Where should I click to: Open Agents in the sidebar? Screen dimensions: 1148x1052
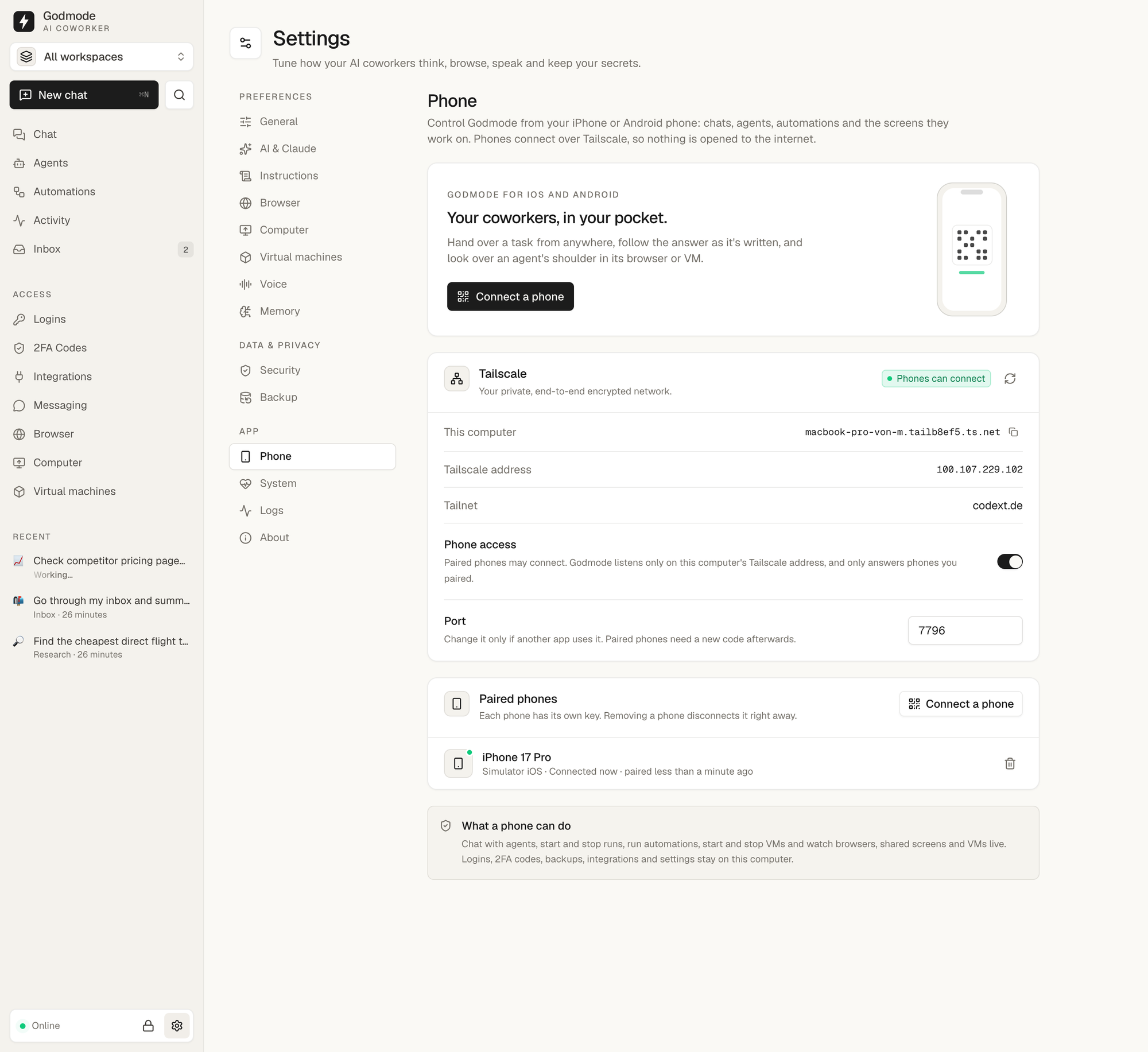point(102,163)
